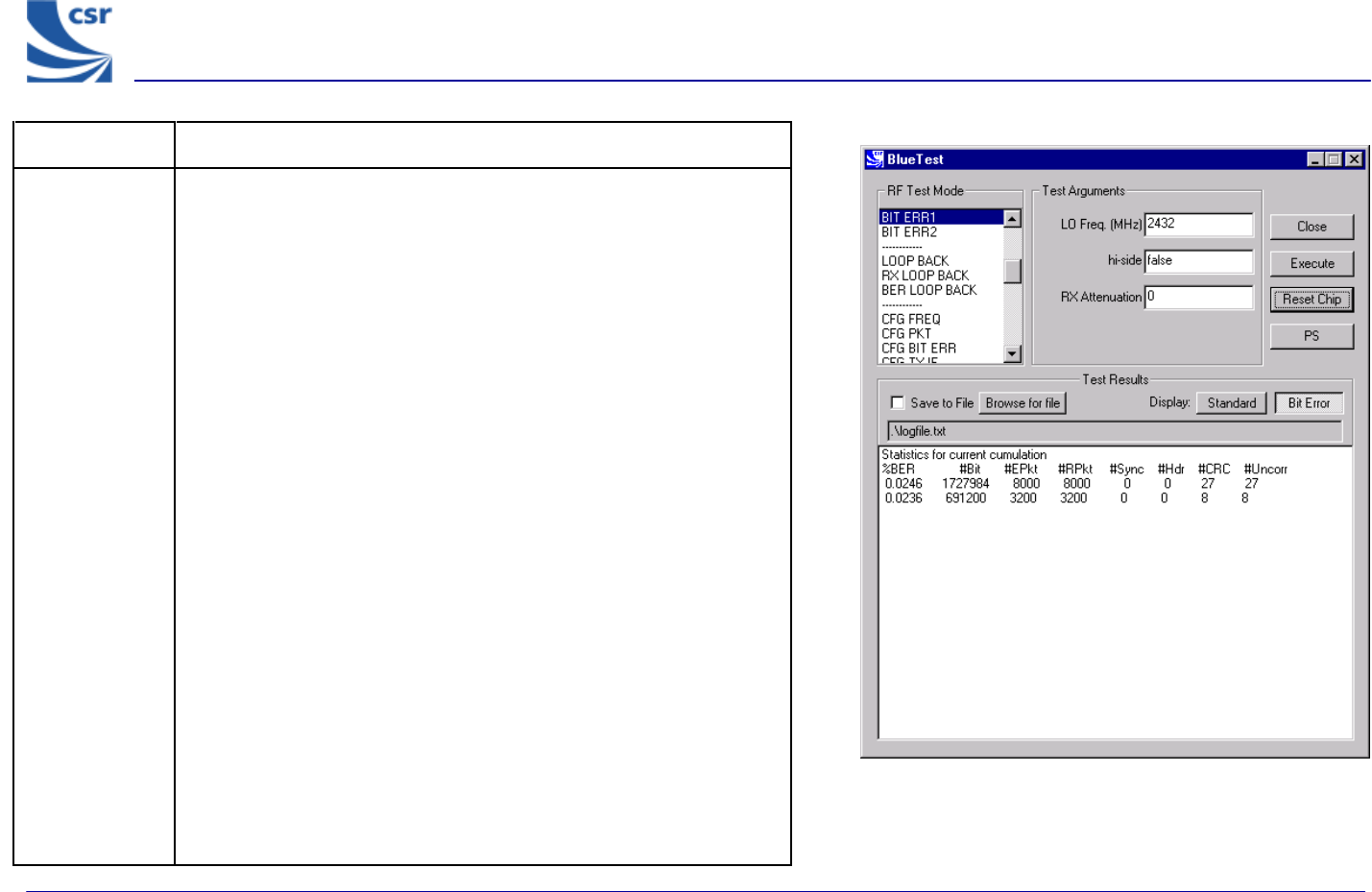1372x892 pixels.
Task: Click the BlueTest title bar icon
Action: tap(875, 159)
